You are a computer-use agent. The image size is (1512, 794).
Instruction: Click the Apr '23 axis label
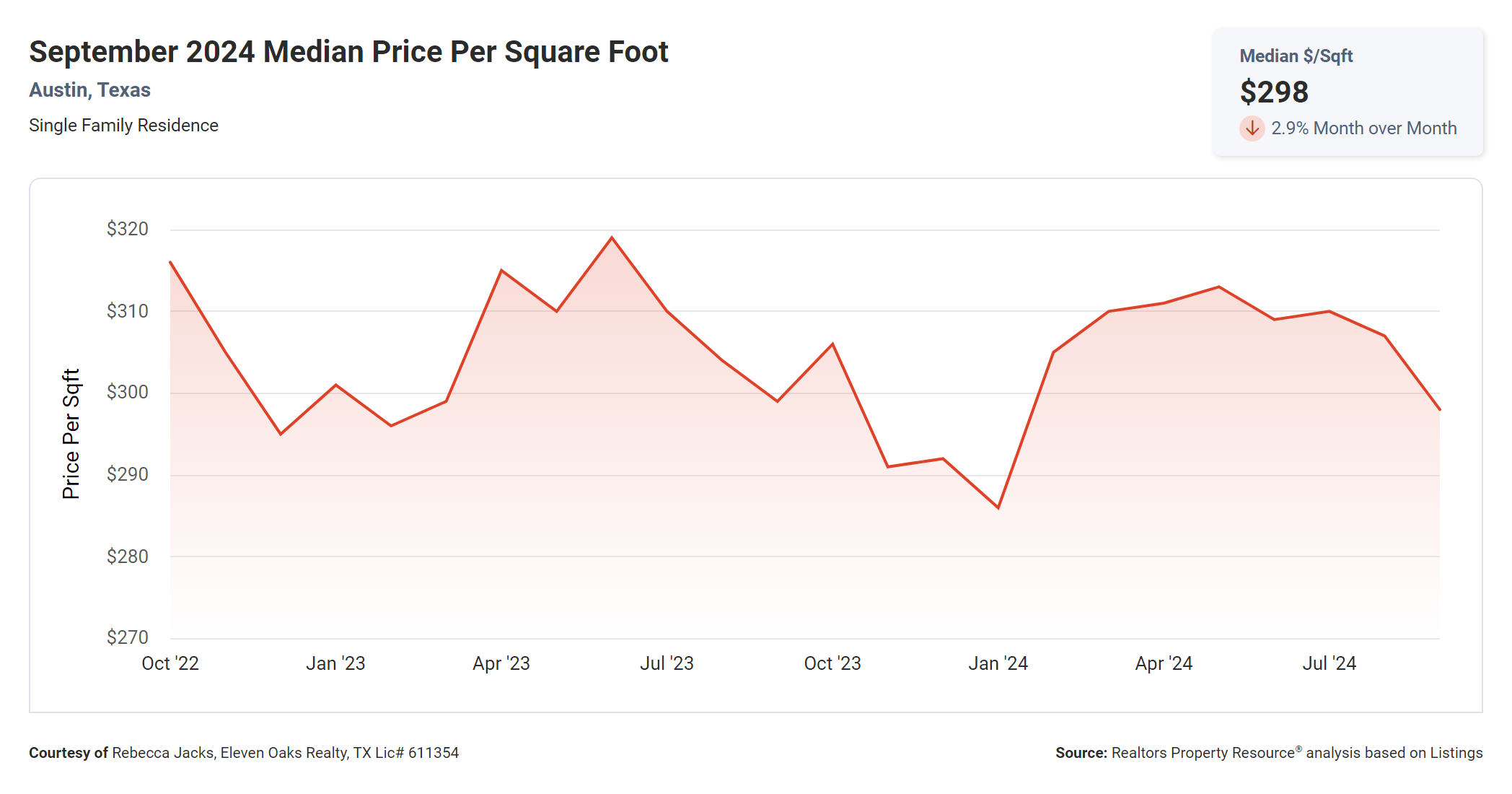501,663
